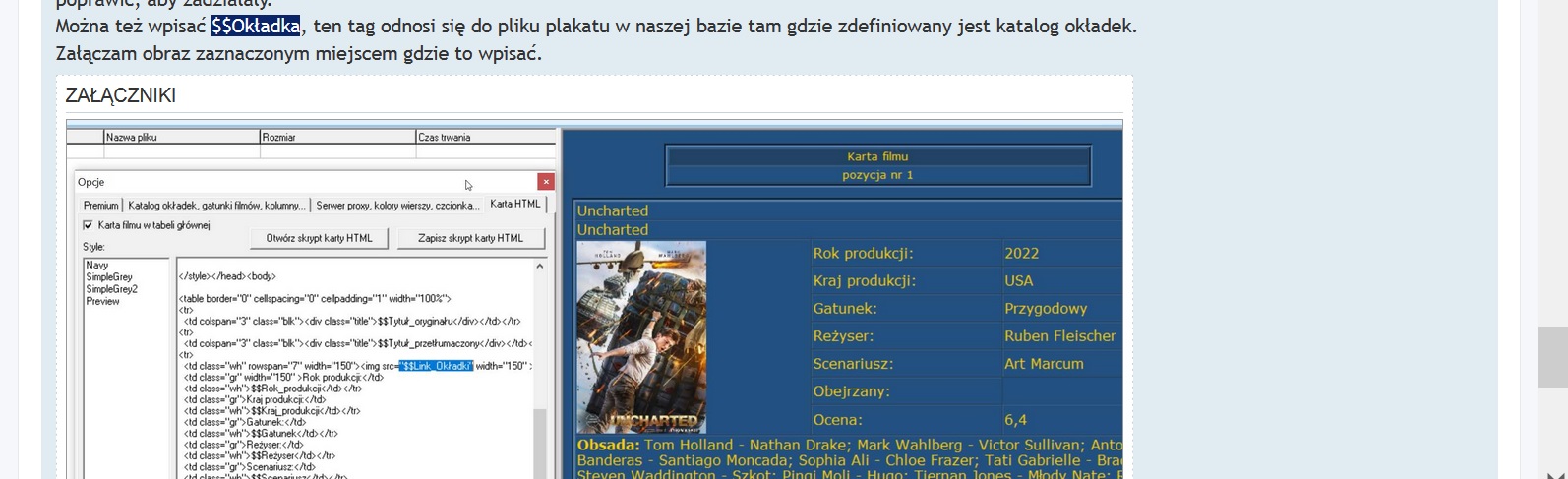This screenshot has height=479, width=1568.
Task: Click the highlighted $$Link_Okładki text in script
Action: click(x=436, y=366)
